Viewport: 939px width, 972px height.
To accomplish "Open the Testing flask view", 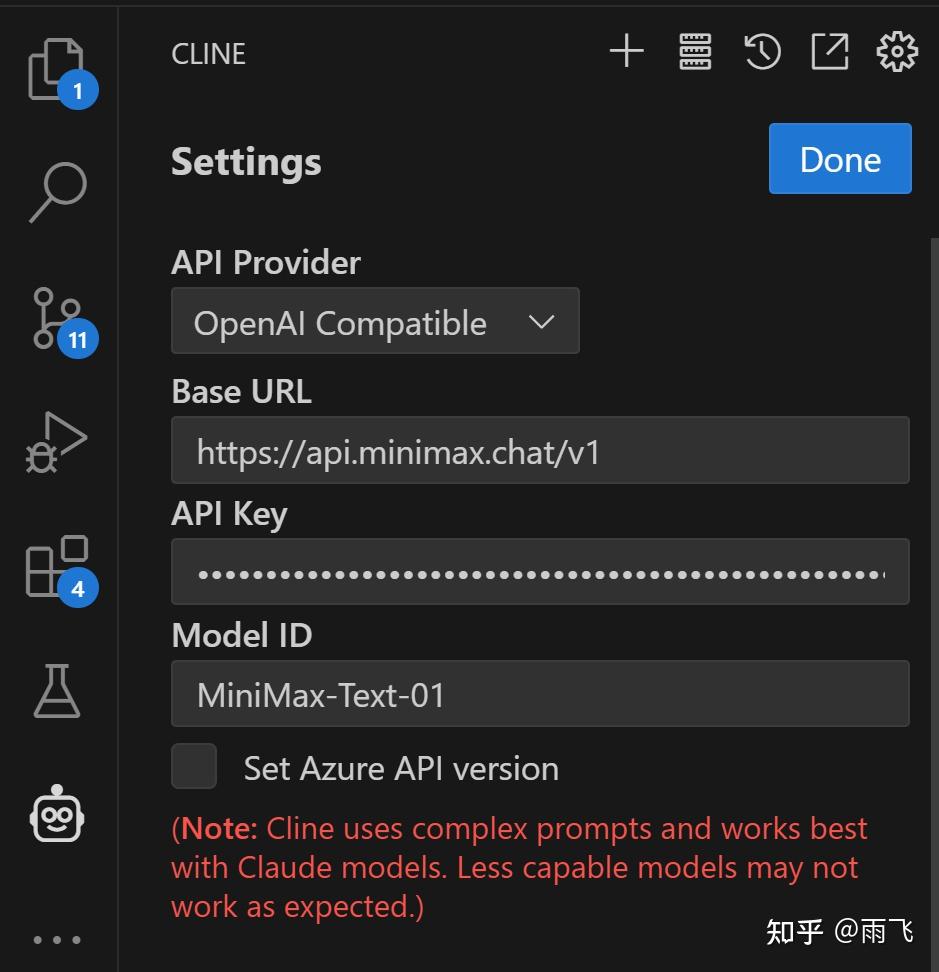I will click(57, 691).
